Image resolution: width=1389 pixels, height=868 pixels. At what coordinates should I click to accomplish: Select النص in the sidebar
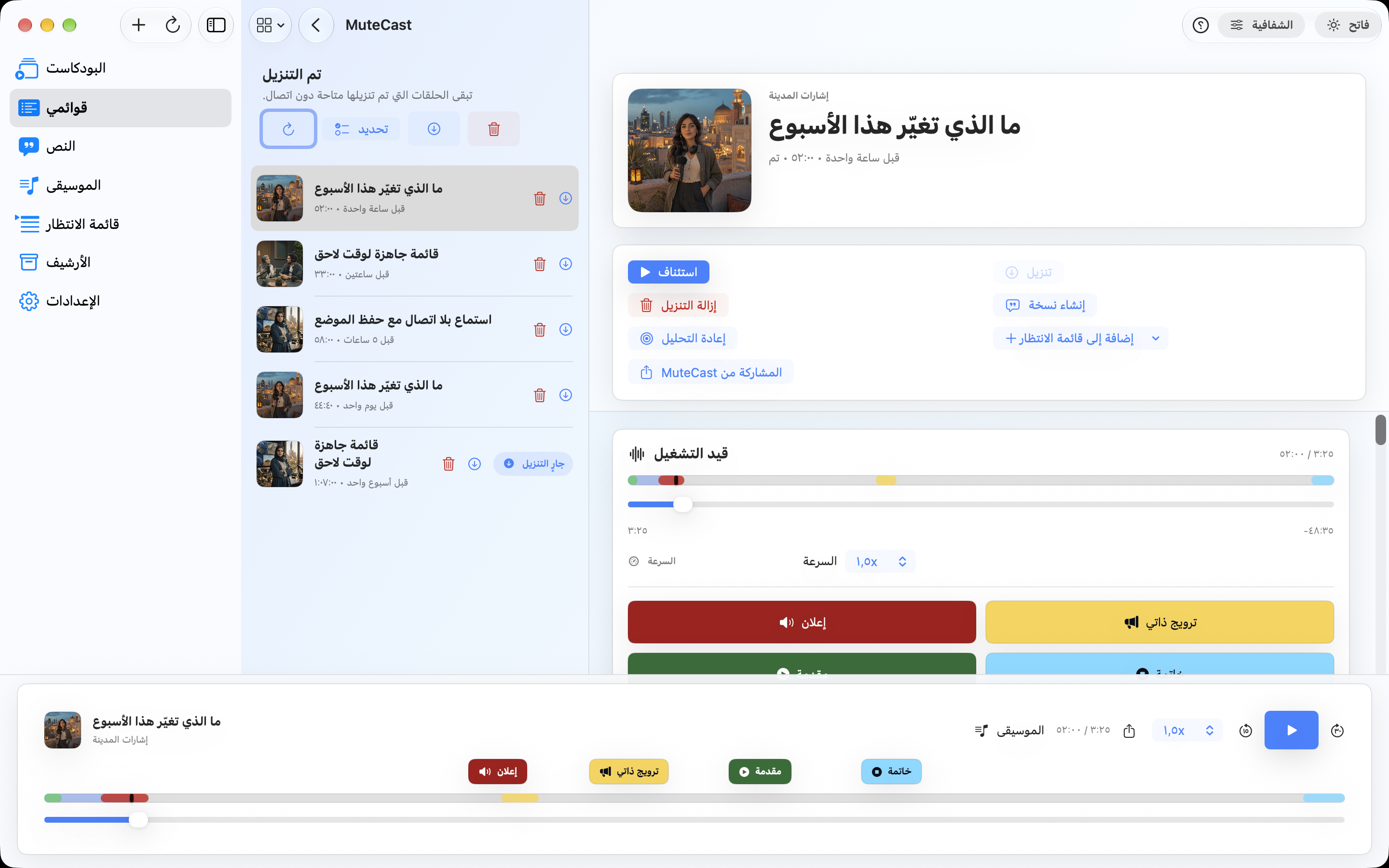click(121, 147)
